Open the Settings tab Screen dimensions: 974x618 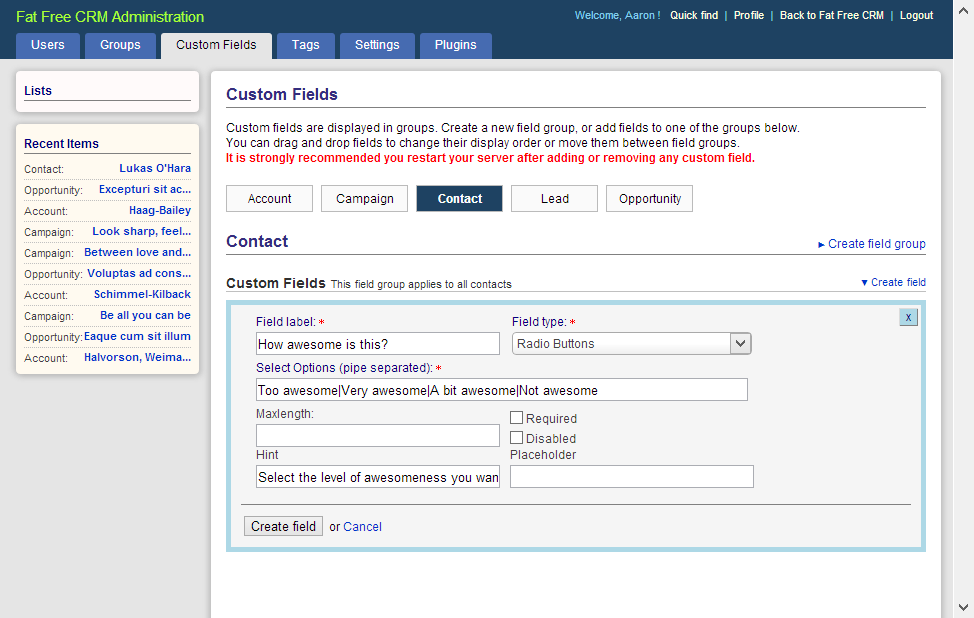pos(377,45)
